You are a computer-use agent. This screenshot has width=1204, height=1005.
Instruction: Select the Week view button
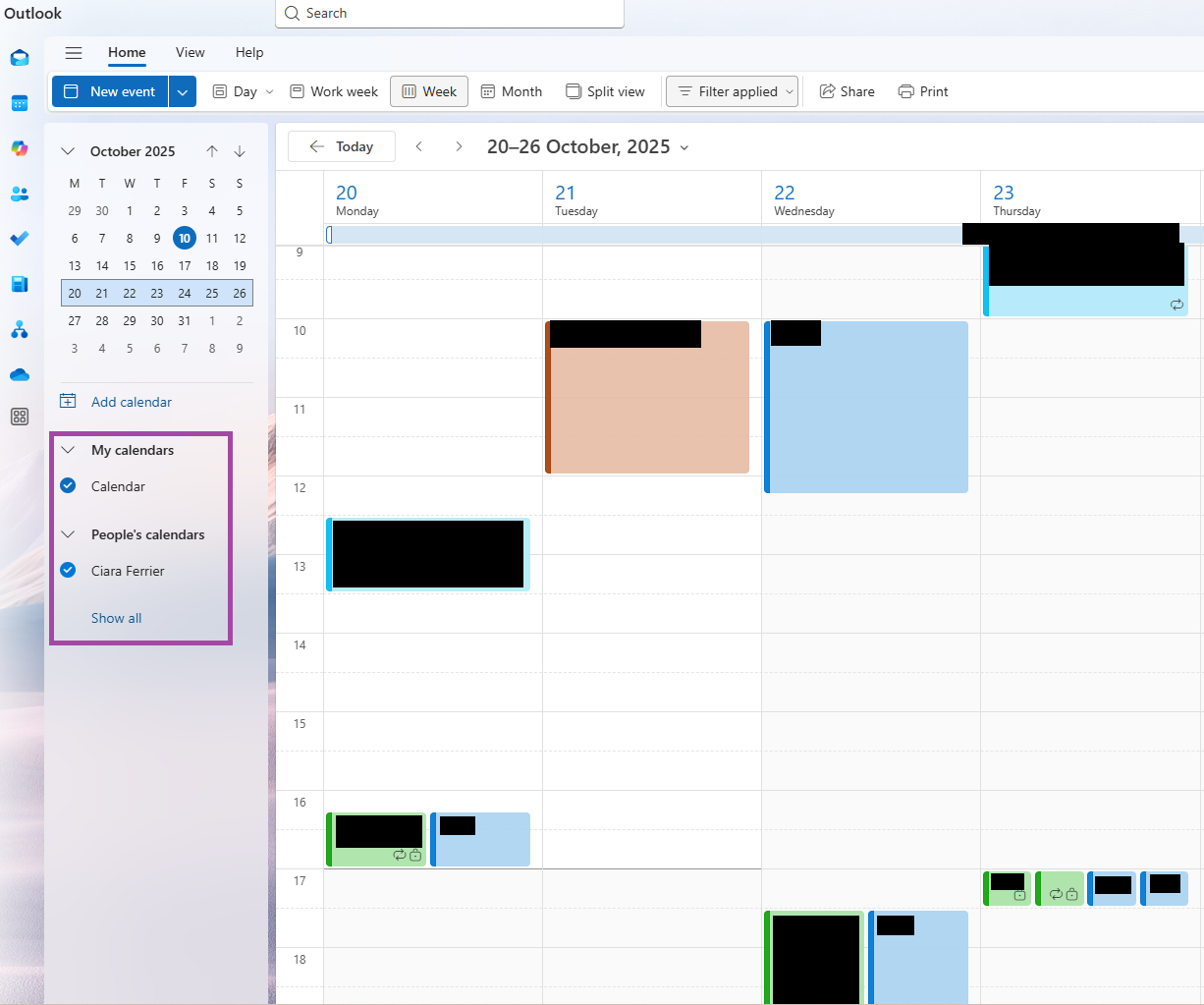(x=429, y=91)
